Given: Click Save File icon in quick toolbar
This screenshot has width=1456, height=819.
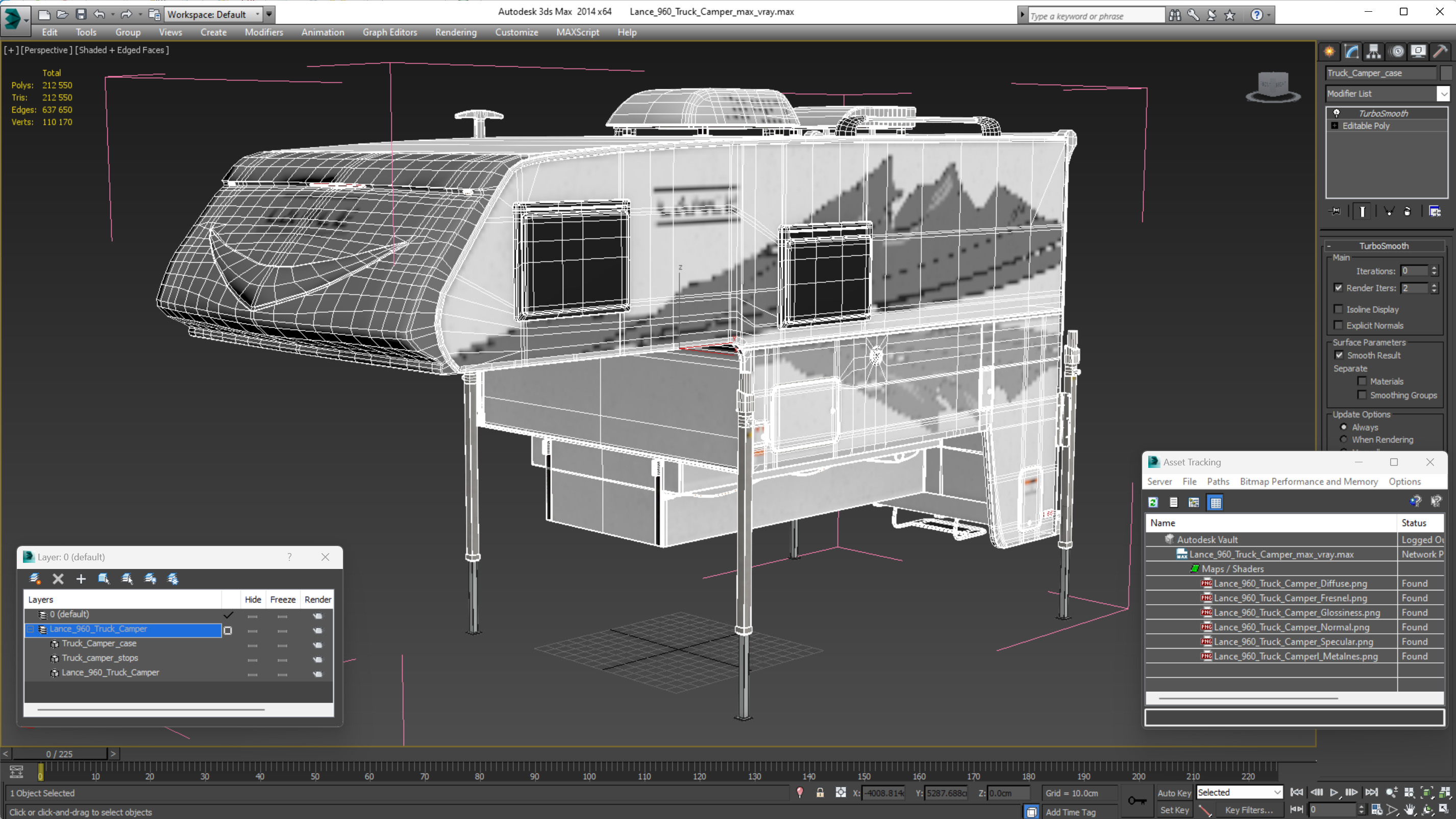Looking at the screenshot, I should pos(81,14).
